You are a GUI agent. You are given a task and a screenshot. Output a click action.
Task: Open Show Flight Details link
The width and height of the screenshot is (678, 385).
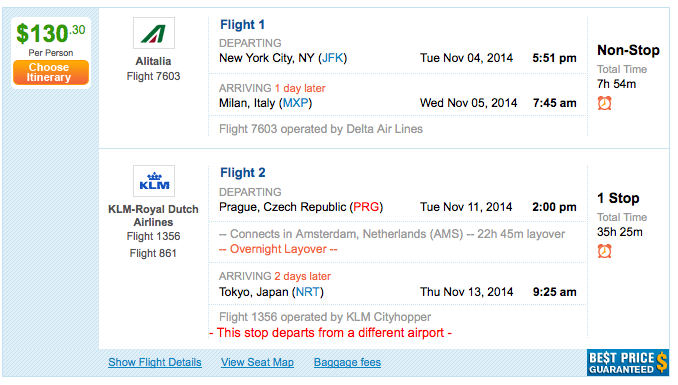(x=155, y=362)
